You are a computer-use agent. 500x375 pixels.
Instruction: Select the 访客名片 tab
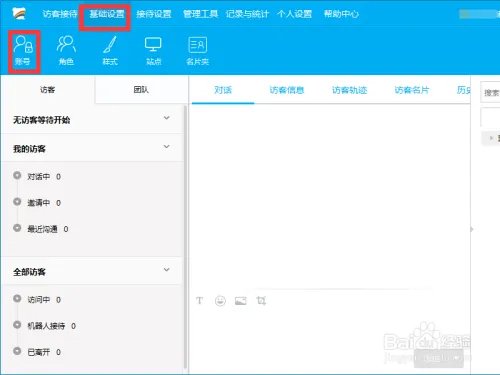click(x=411, y=90)
